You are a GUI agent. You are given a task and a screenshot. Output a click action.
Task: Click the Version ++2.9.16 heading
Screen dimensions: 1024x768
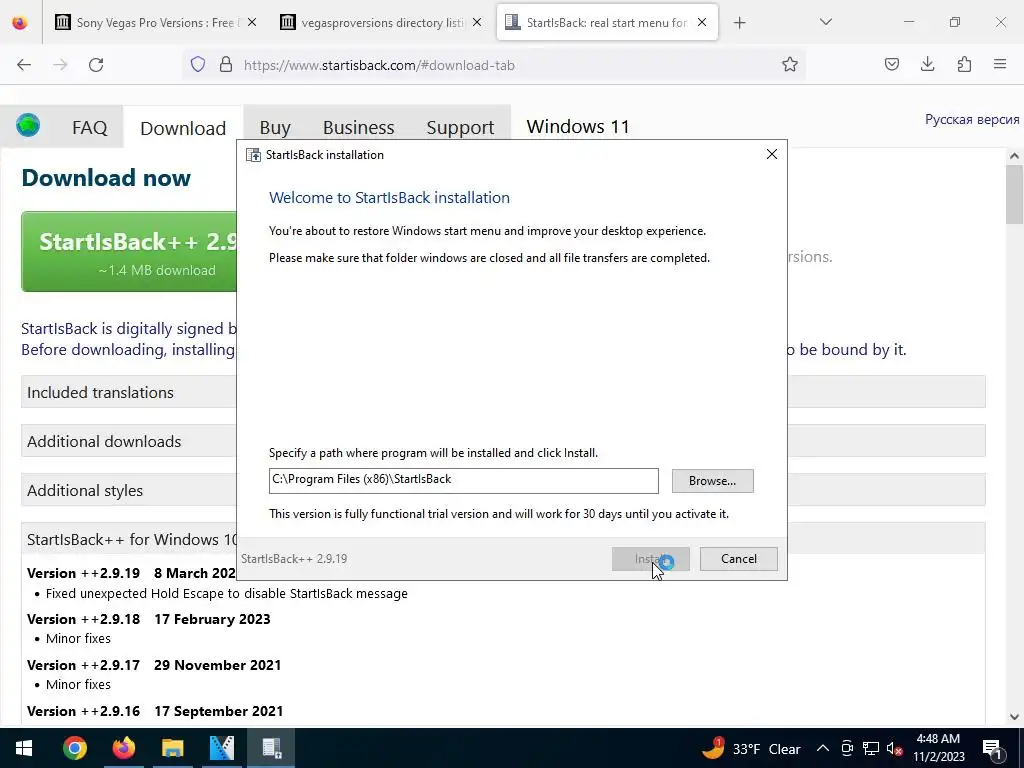[84, 711]
